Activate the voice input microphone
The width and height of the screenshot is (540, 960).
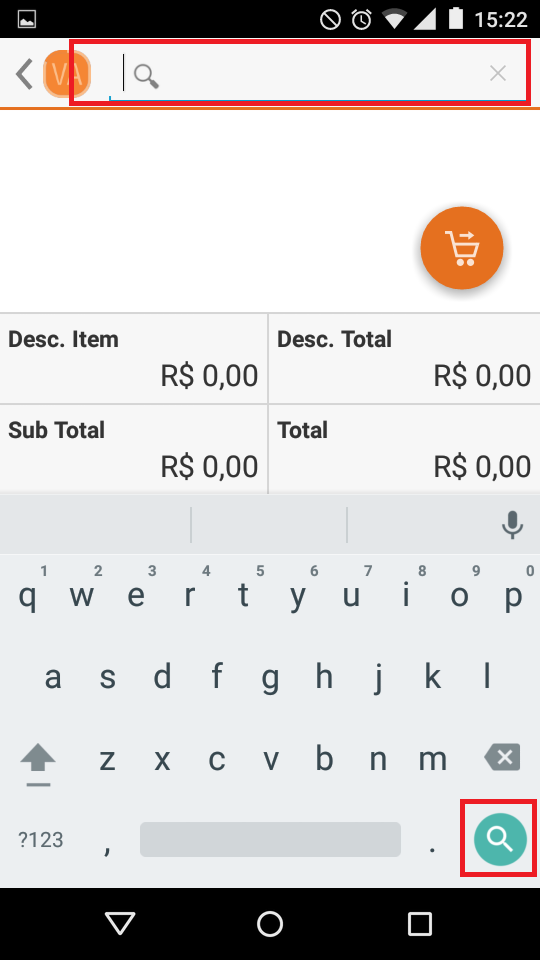pyautogui.click(x=512, y=525)
